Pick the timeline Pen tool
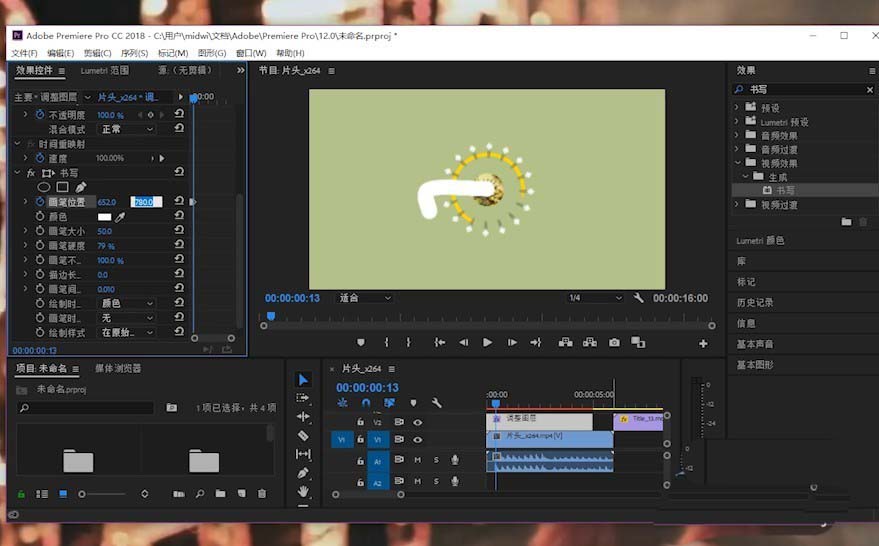This screenshot has height=546, width=879. 304,473
